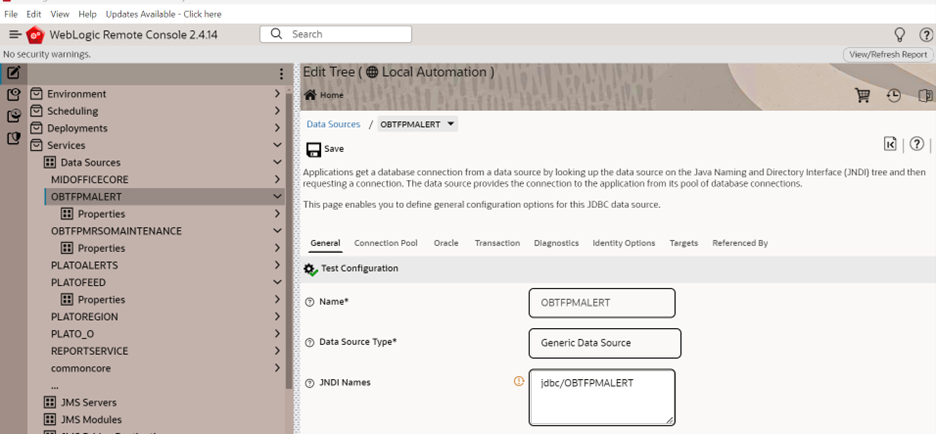Collapse the Services tree node
This screenshot has height=434, width=936.
(x=277, y=145)
